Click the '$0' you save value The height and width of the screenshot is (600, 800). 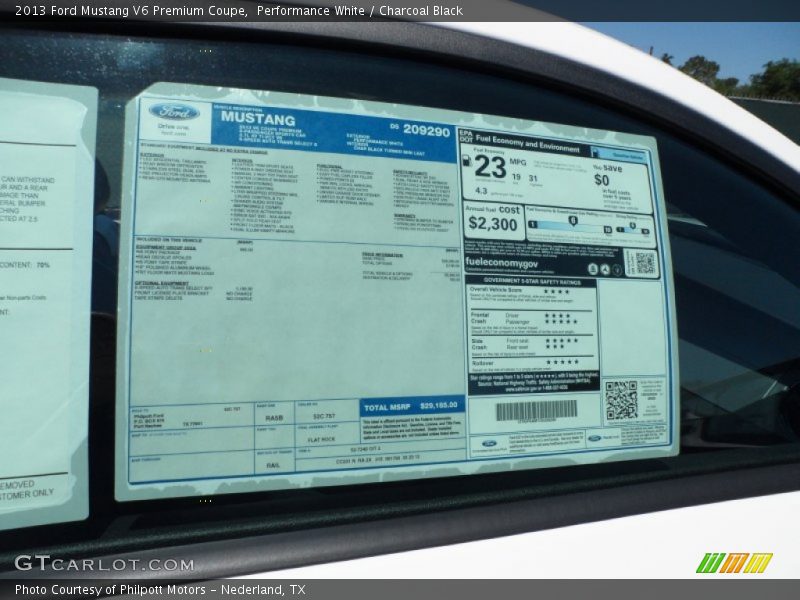[602, 180]
